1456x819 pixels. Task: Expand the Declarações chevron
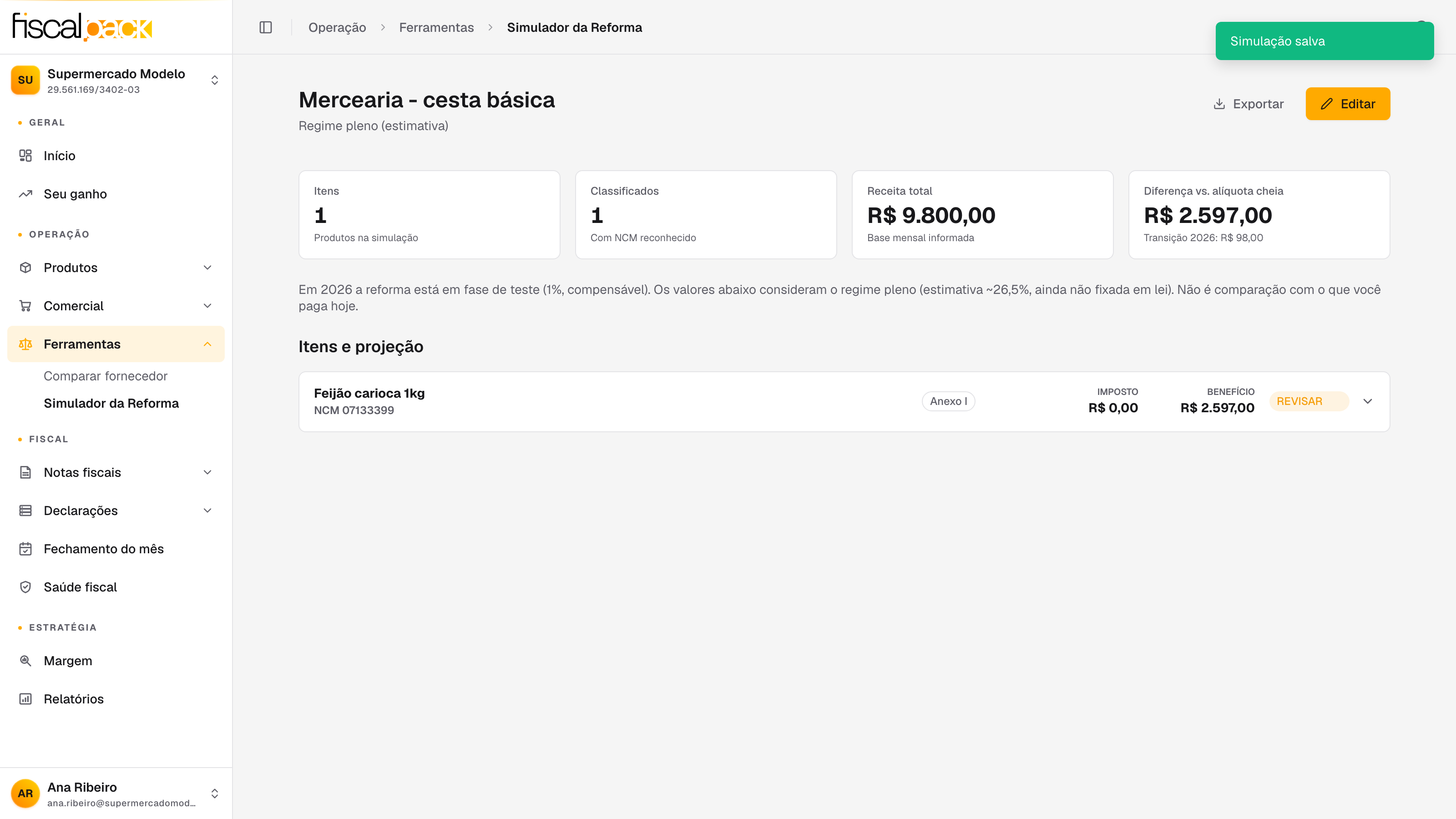pos(207,511)
